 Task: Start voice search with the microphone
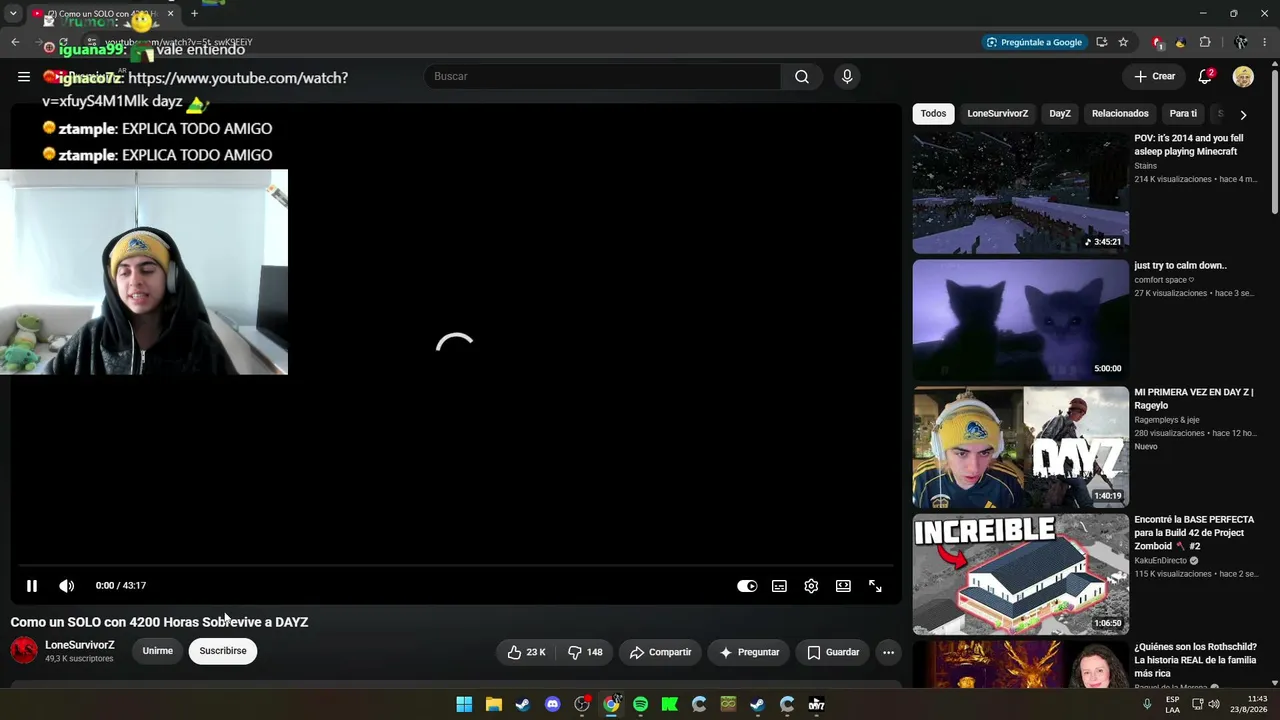[847, 77]
